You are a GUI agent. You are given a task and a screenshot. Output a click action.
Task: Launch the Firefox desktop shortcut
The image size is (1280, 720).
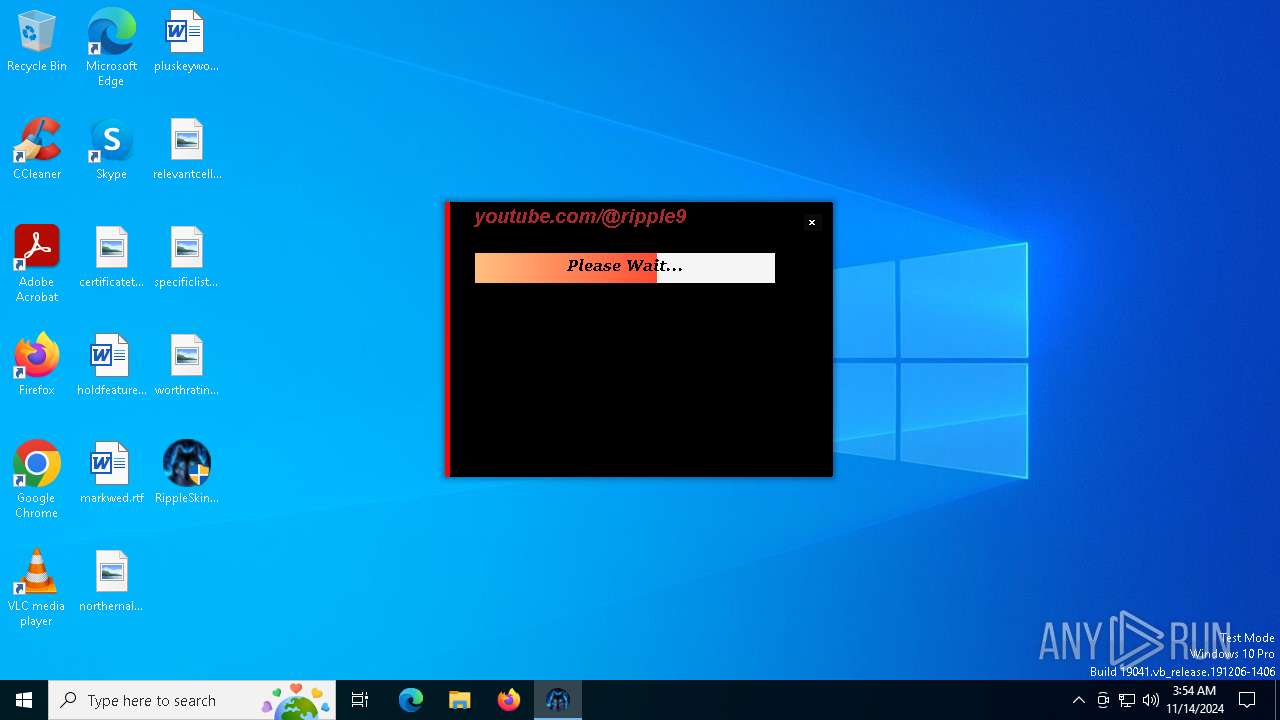[x=37, y=366]
